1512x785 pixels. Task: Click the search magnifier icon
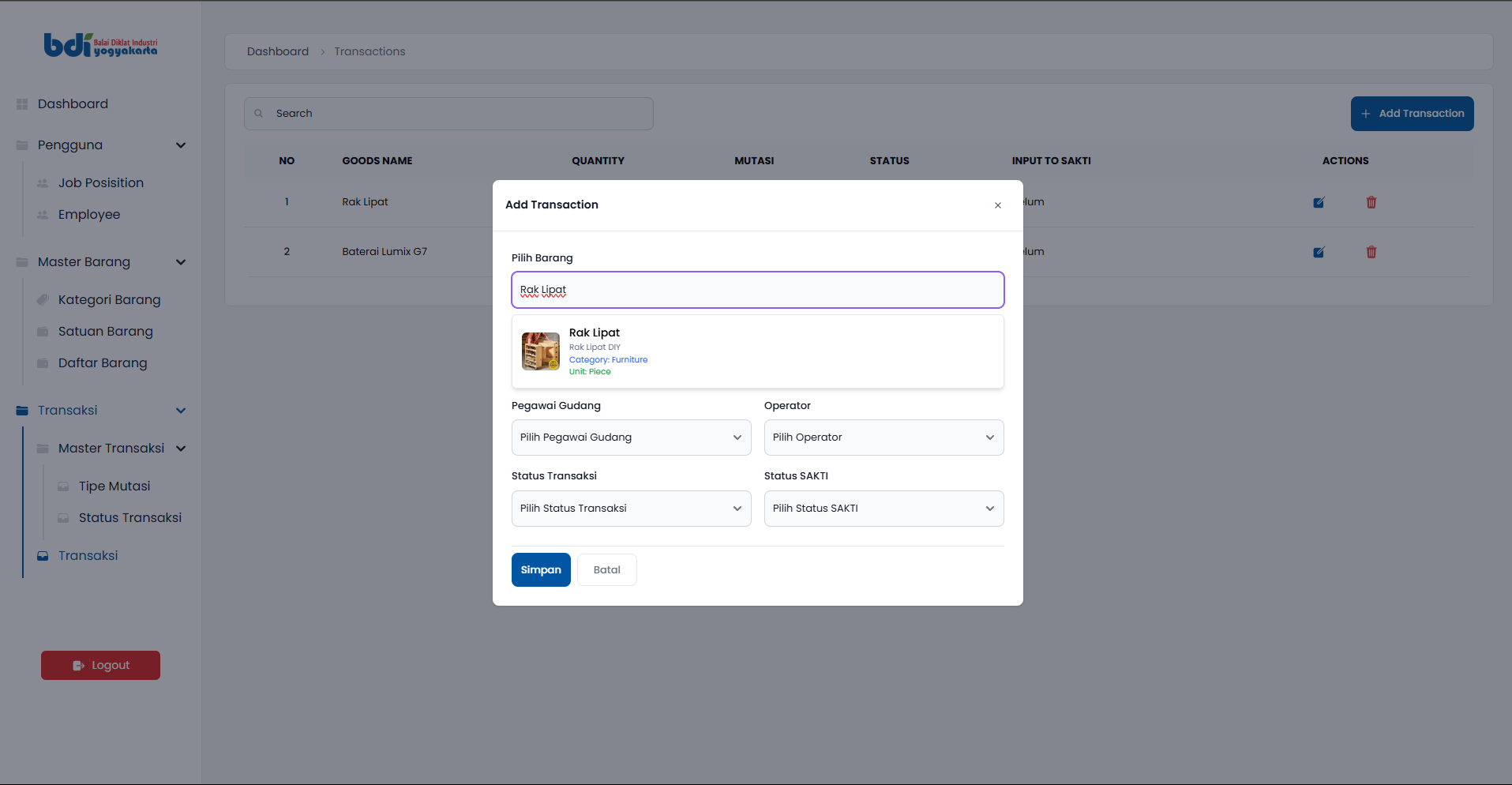[x=259, y=114]
